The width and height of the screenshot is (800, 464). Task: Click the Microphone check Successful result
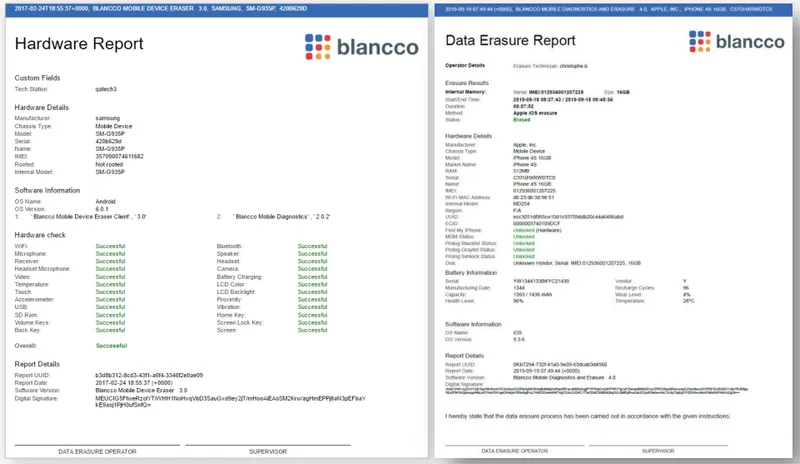coord(110,254)
